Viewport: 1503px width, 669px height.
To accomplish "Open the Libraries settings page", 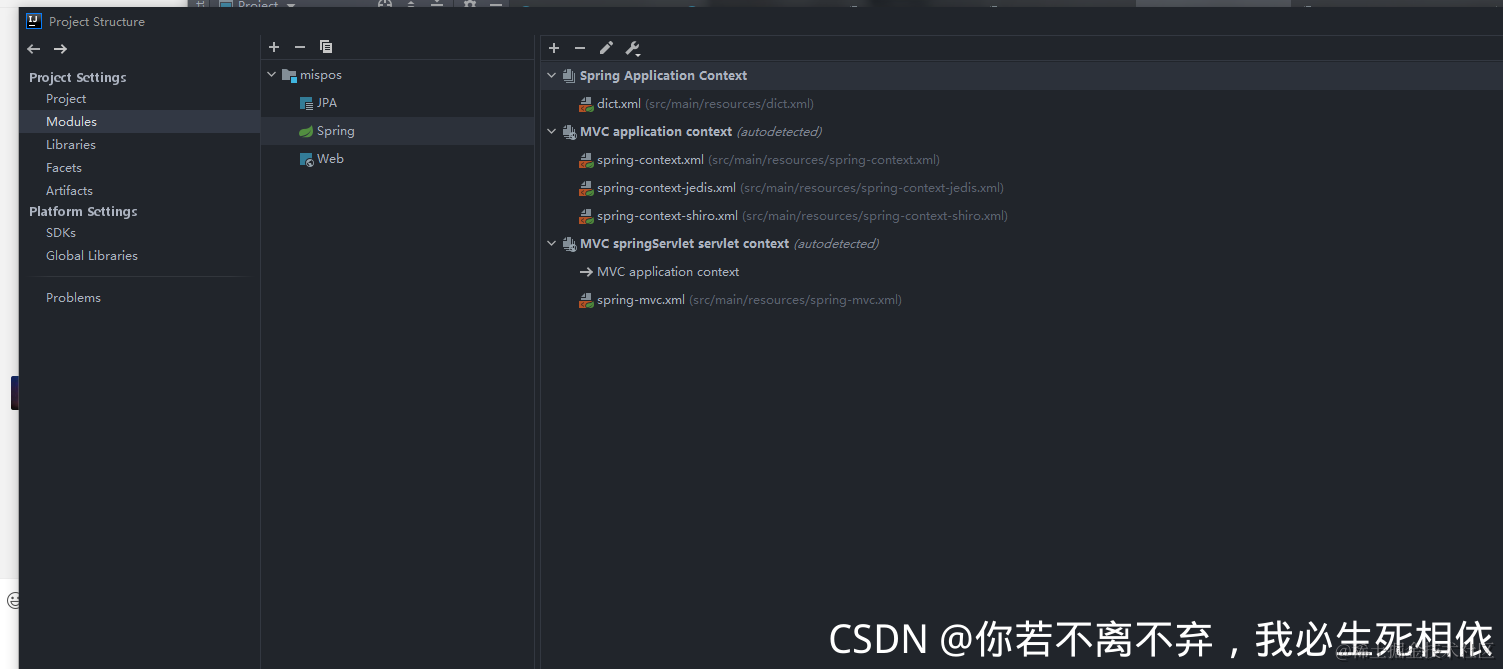I will pyautogui.click(x=71, y=145).
